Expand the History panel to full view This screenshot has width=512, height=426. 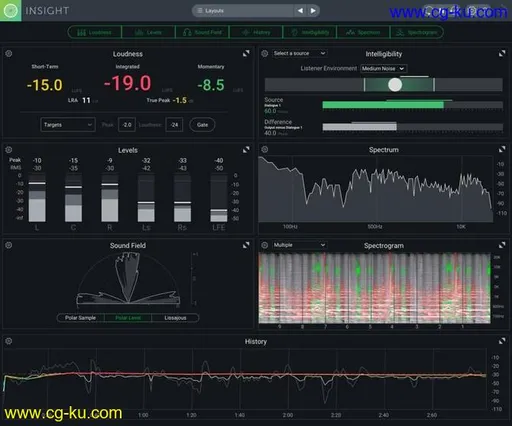(502, 341)
